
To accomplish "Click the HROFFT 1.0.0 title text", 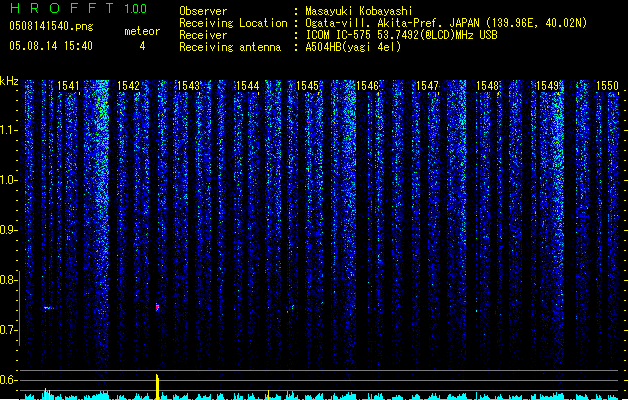I will (79, 8).
